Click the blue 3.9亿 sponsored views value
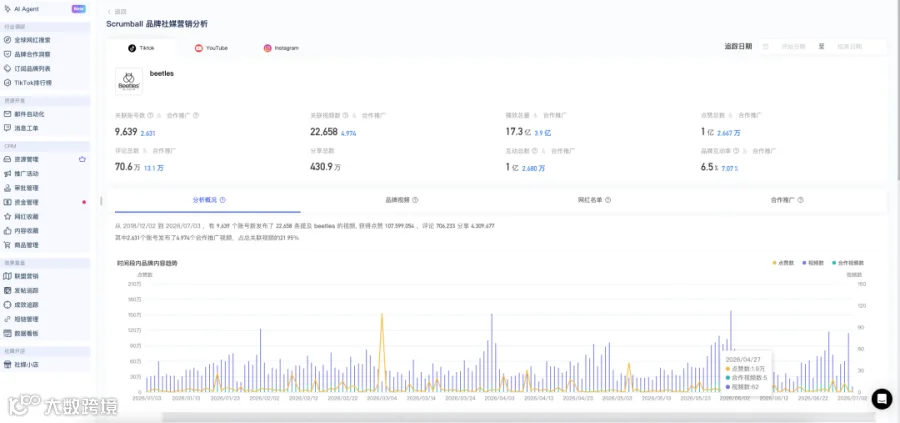This screenshot has height=423, width=900. coord(542,133)
